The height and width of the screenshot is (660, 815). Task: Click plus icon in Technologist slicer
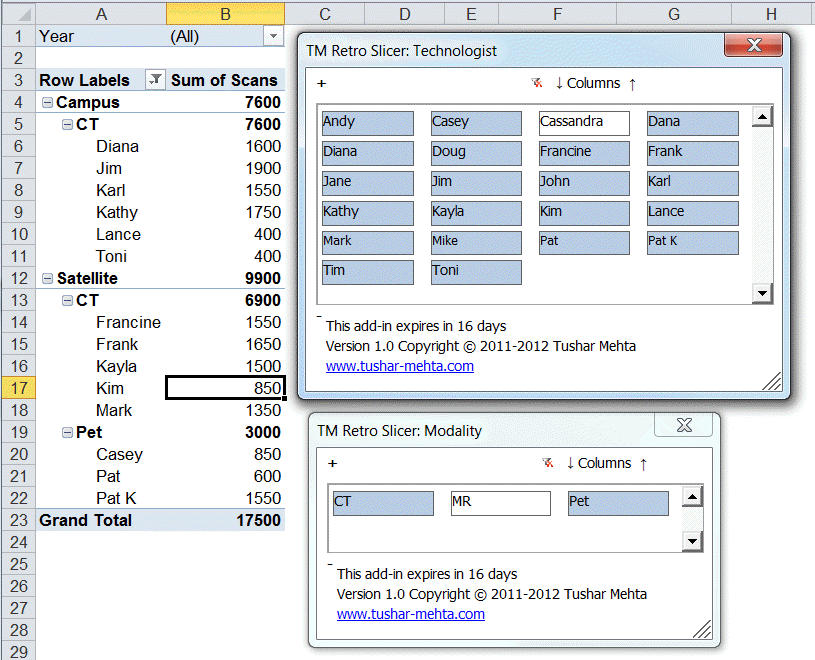tap(322, 84)
